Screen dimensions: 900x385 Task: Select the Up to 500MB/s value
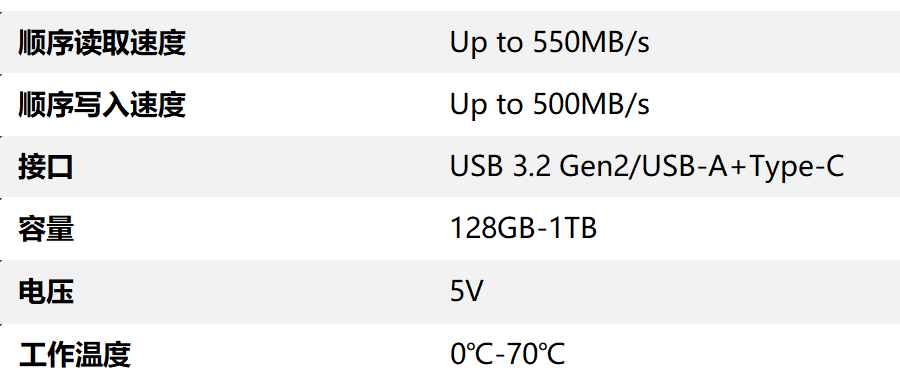549,105
